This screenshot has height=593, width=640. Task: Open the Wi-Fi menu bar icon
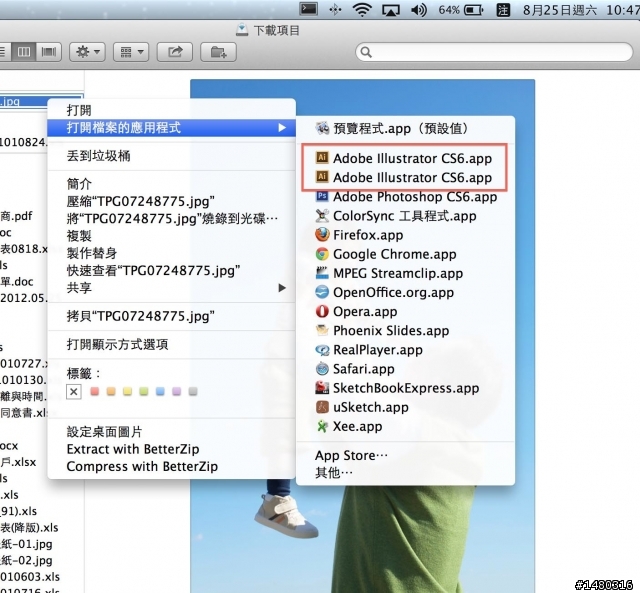coord(362,9)
